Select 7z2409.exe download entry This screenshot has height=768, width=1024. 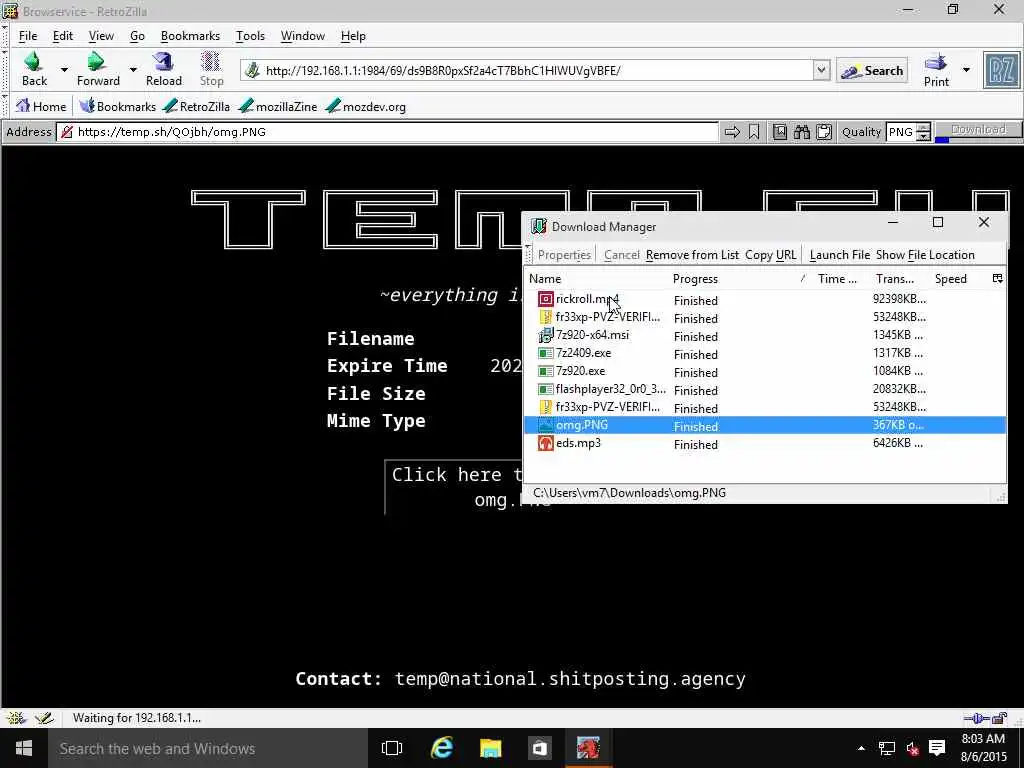[x=765, y=353]
